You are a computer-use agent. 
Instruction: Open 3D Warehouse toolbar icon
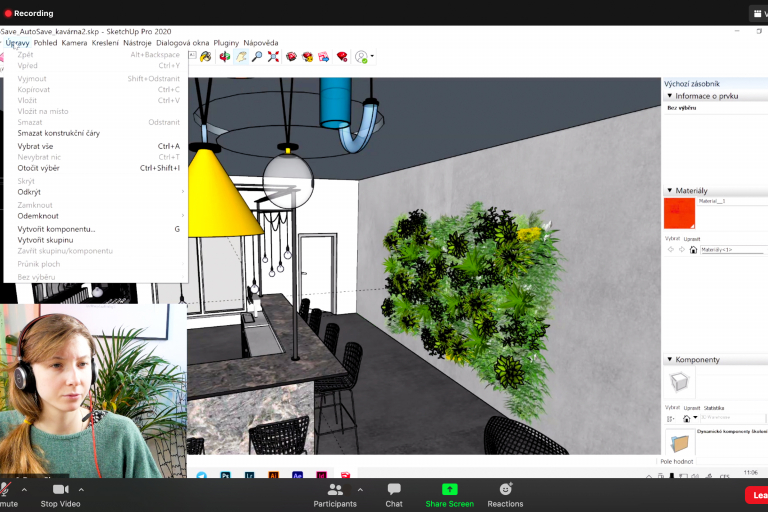tap(291, 57)
